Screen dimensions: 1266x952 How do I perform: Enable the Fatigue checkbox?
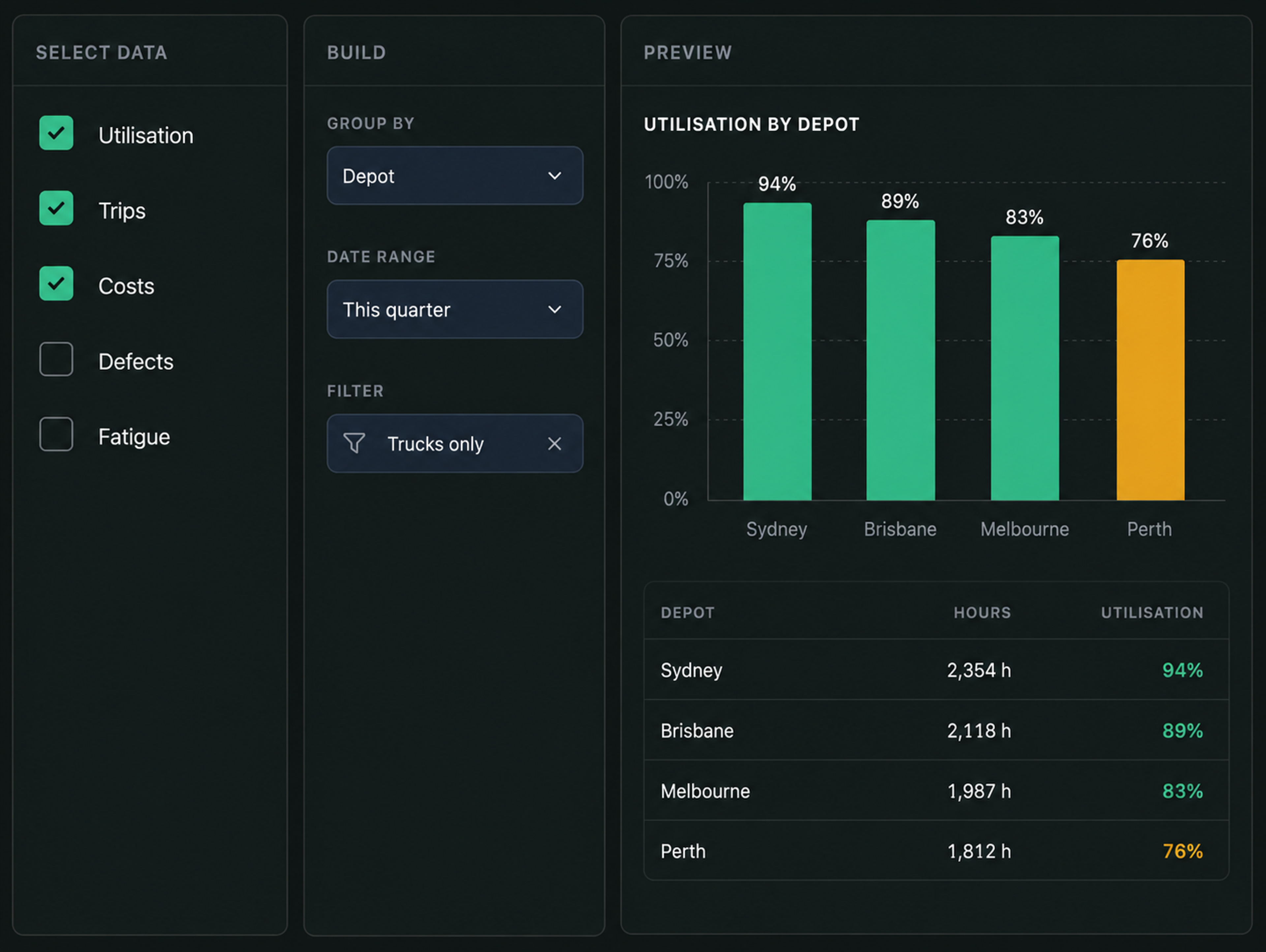click(56, 434)
